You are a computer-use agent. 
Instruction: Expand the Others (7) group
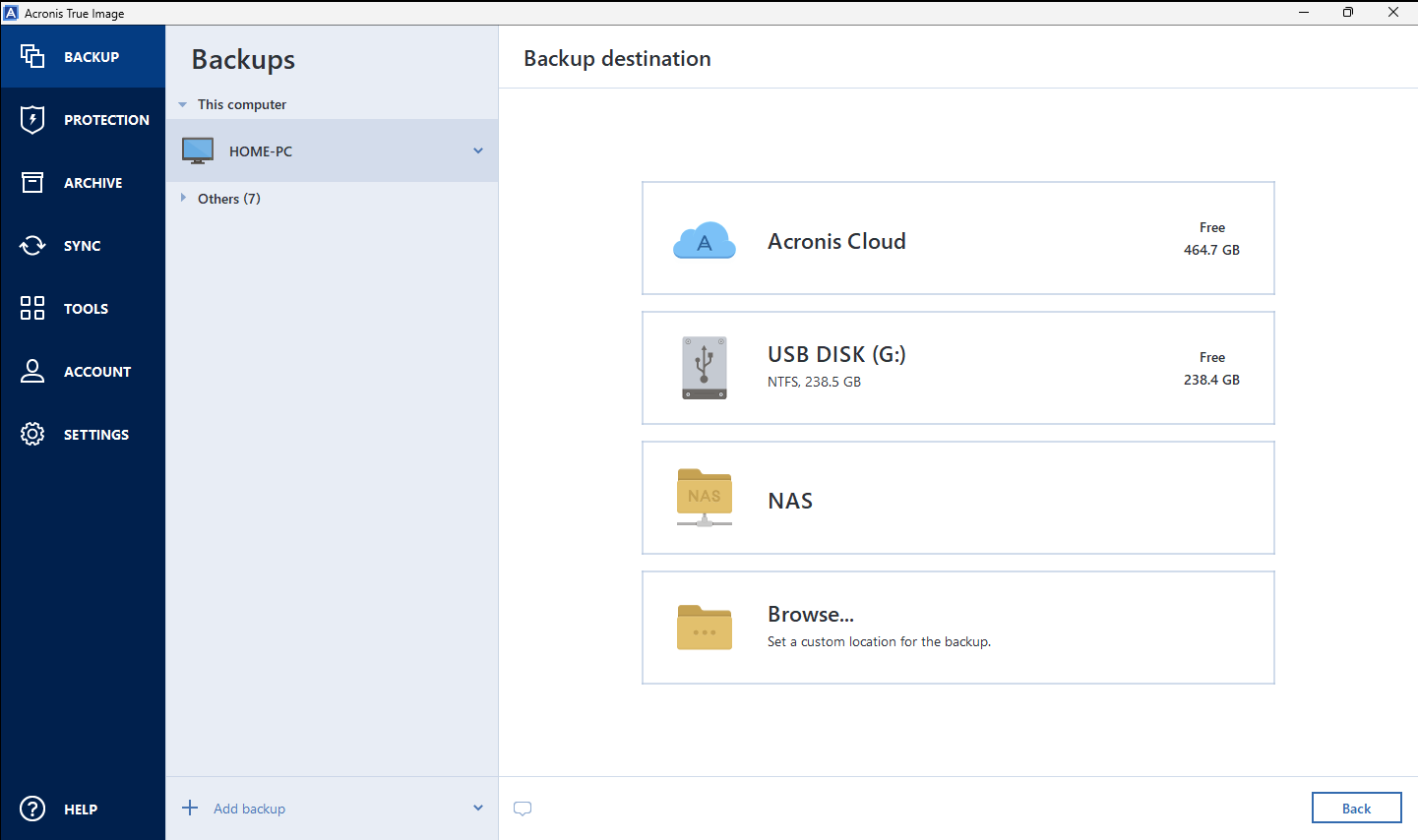[184, 198]
